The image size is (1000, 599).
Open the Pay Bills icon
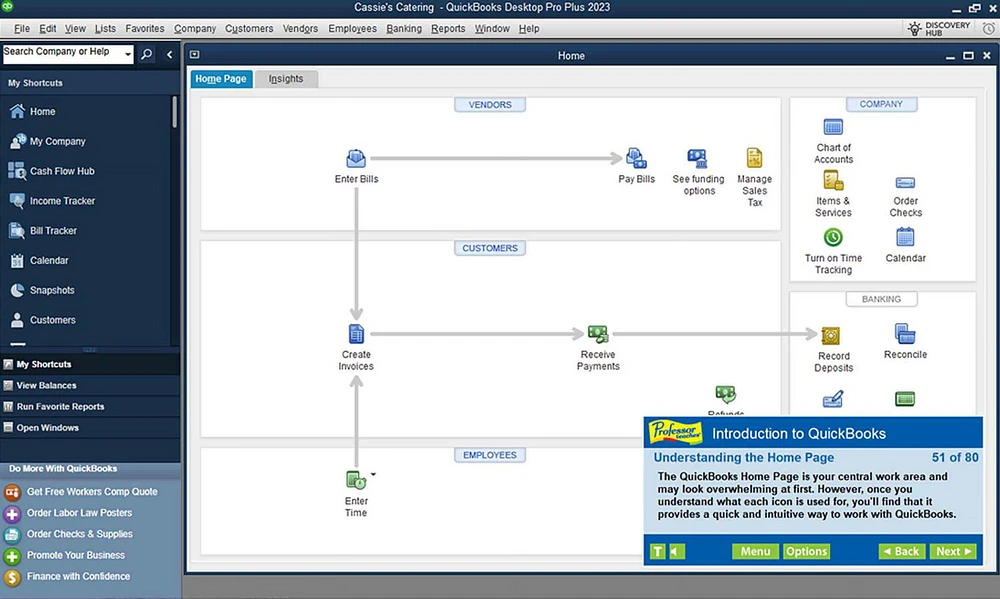click(636, 158)
